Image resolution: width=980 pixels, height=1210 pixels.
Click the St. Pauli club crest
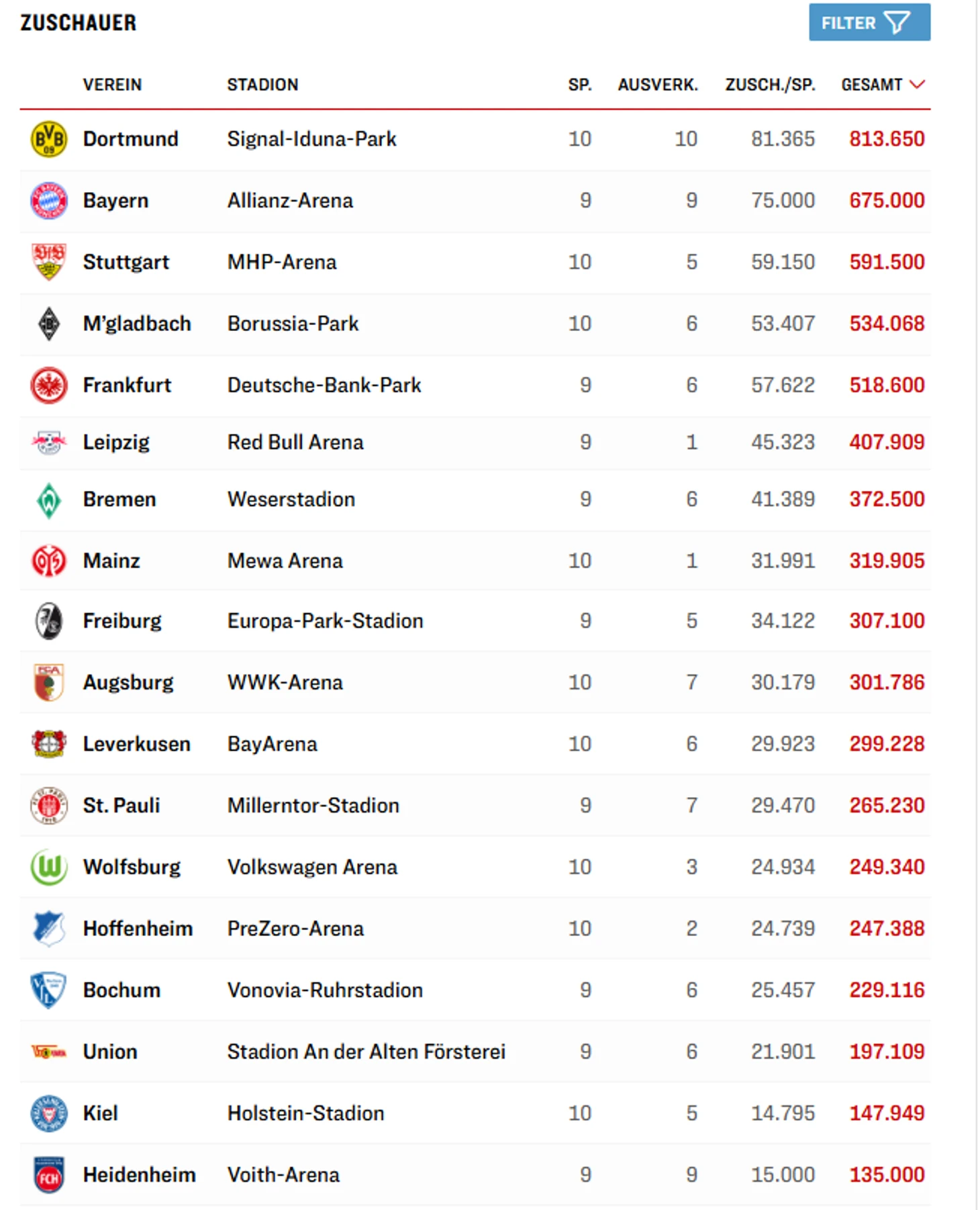coord(49,805)
